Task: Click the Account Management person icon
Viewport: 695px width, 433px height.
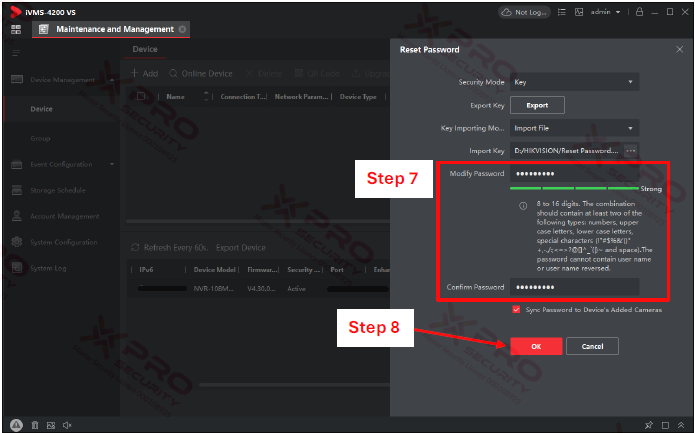Action: click(17, 216)
